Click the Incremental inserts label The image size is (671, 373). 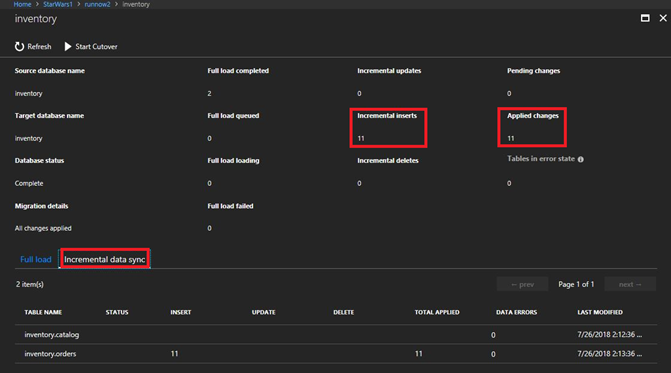point(387,115)
